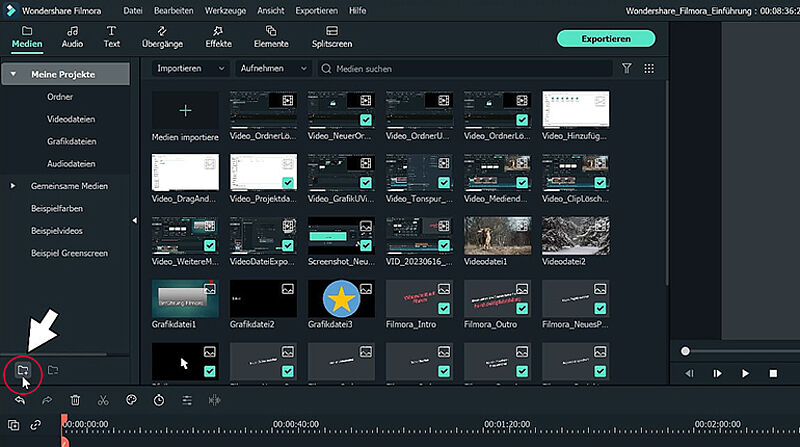Image resolution: width=800 pixels, height=447 pixels.
Task: Open Beispielvideos
Action: (57, 231)
